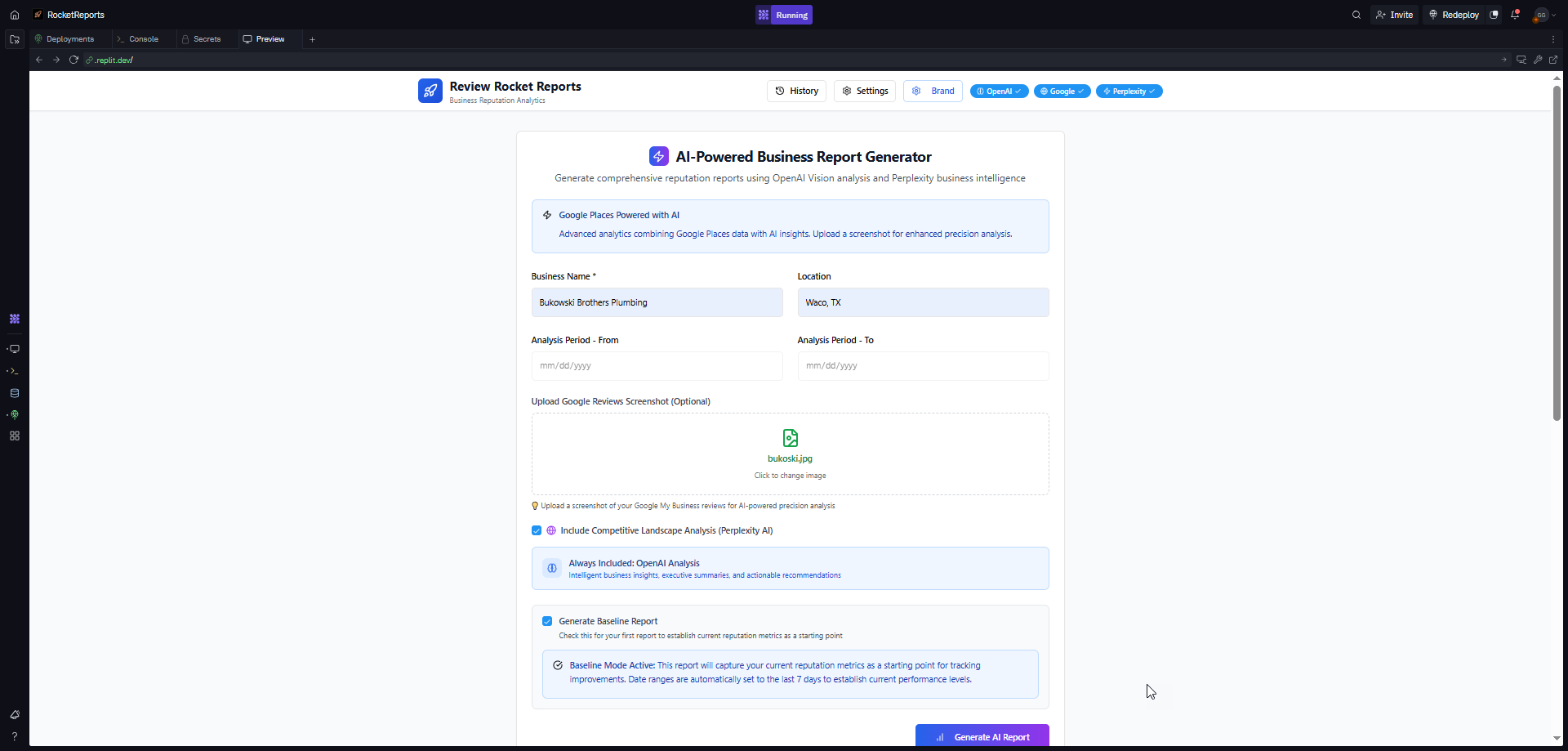Open the Database icon in sidebar
This screenshot has height=751, width=1568.
pyautogui.click(x=15, y=393)
